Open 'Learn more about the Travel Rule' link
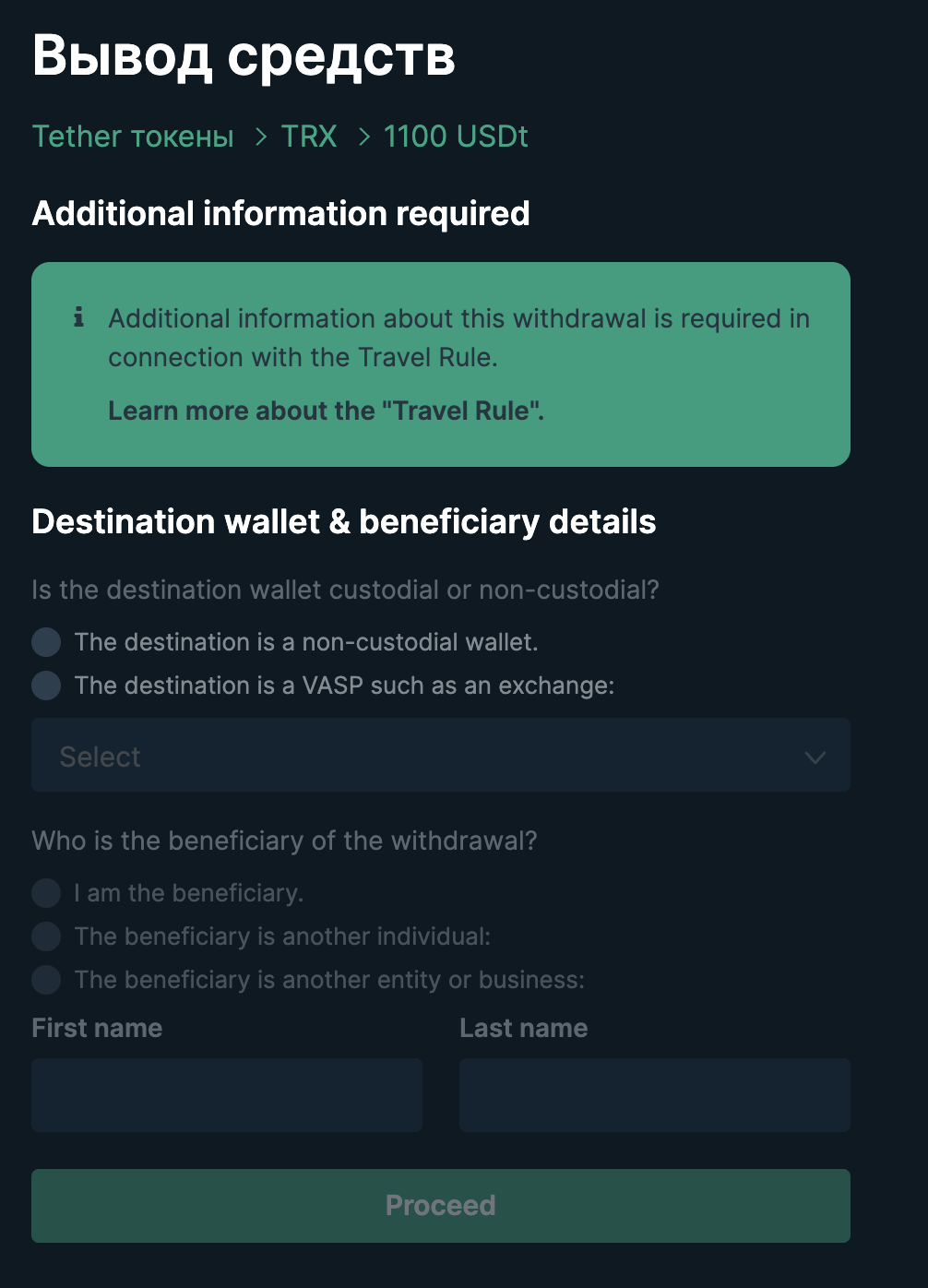 pyautogui.click(x=327, y=411)
